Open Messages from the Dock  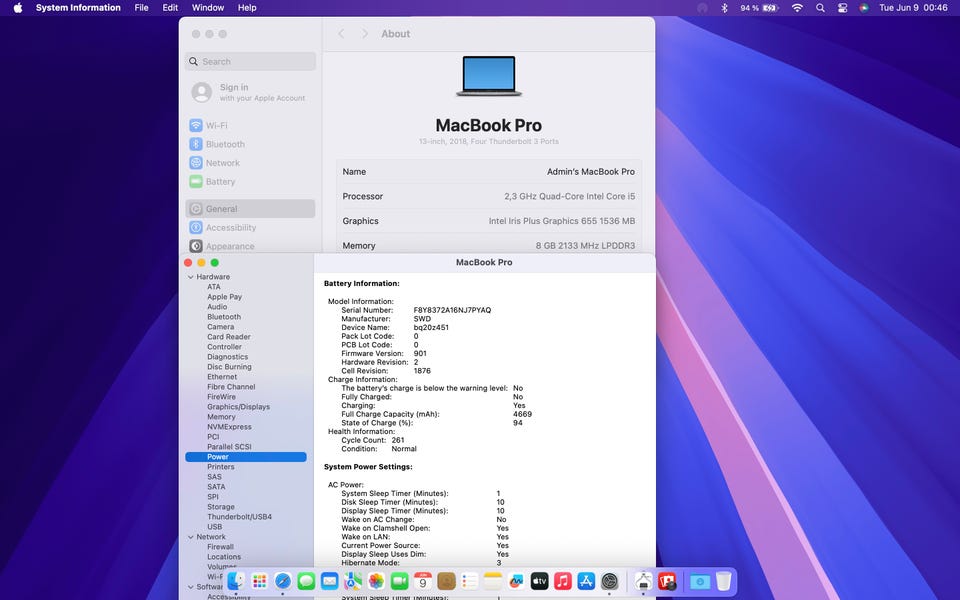click(x=306, y=581)
